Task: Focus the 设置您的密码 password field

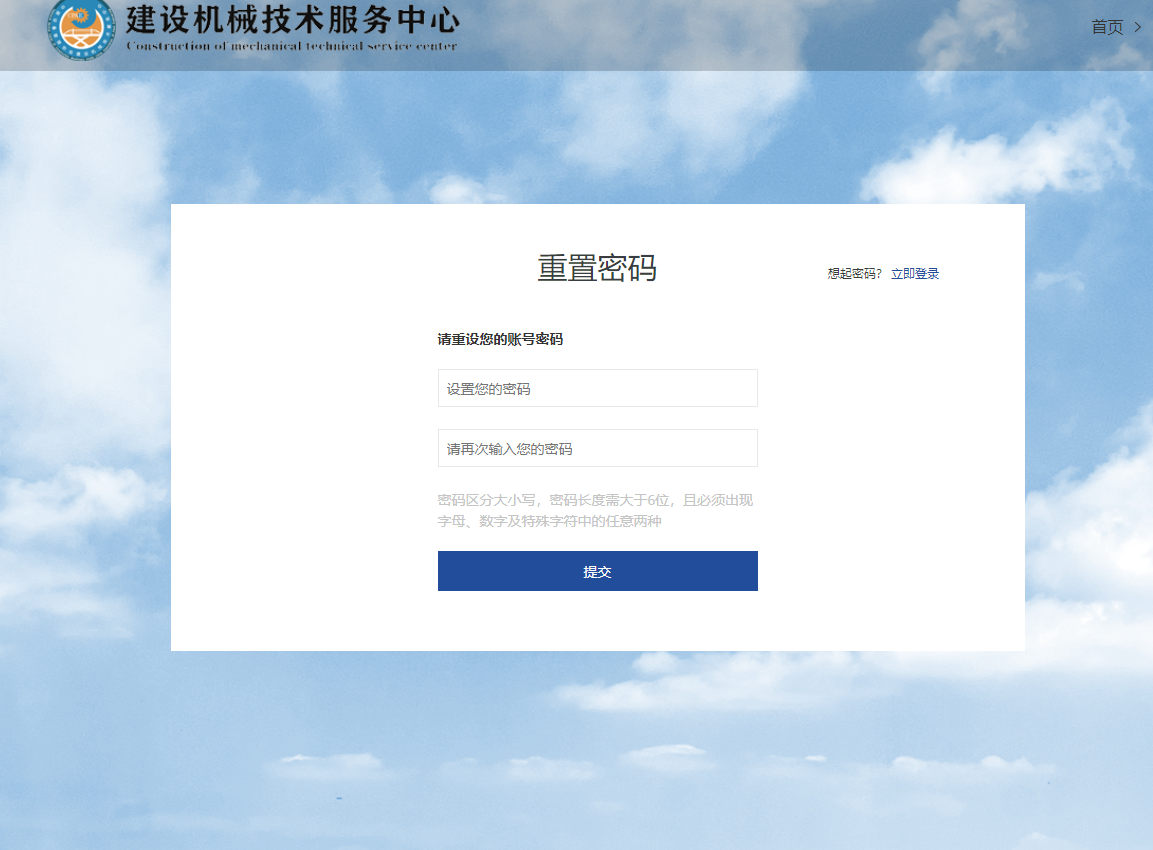Action: [x=597, y=388]
